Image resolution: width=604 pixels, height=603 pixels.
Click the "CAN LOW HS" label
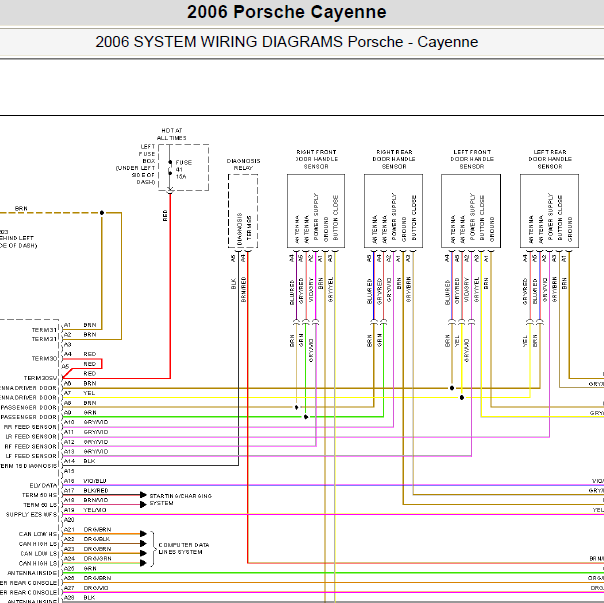pyautogui.click(x=38, y=534)
